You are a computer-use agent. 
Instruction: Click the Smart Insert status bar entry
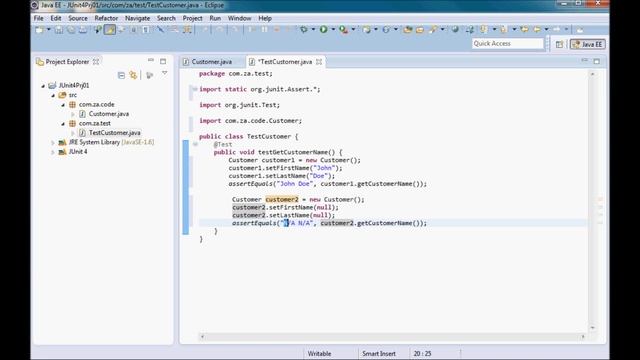pos(379,354)
